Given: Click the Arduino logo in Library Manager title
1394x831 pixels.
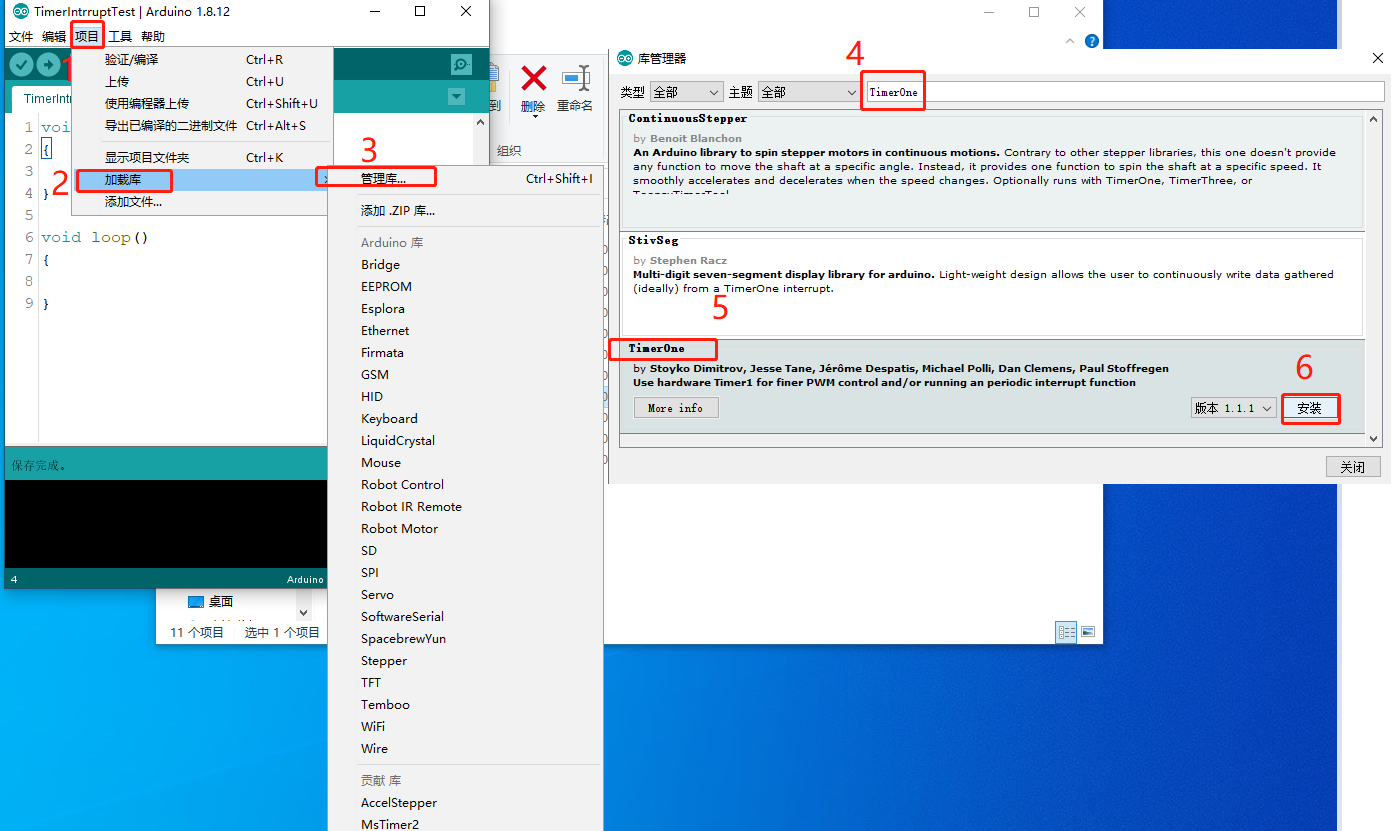Looking at the screenshot, I should [x=626, y=58].
